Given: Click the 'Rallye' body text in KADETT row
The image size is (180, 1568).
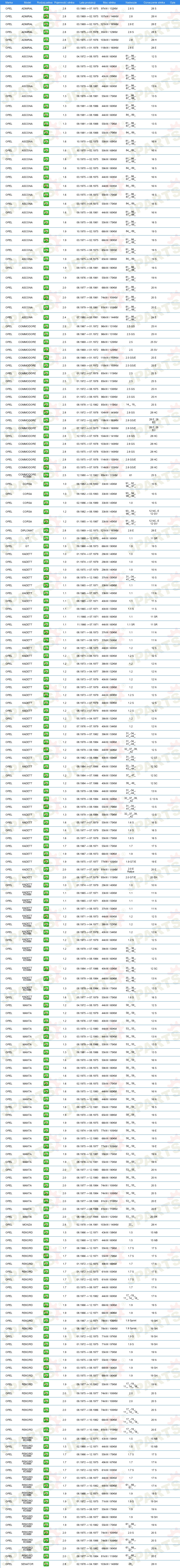Looking at the screenshot, I should [x=131, y=871].
